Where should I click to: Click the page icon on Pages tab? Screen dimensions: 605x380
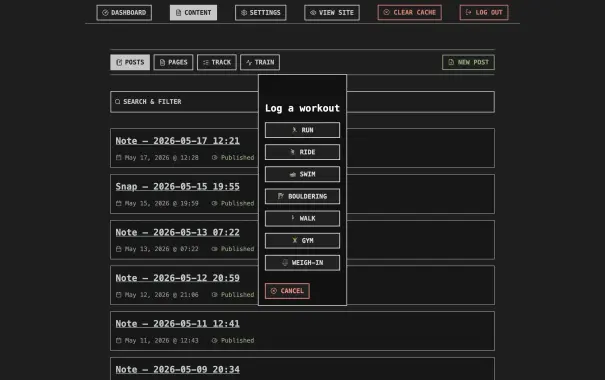162,62
